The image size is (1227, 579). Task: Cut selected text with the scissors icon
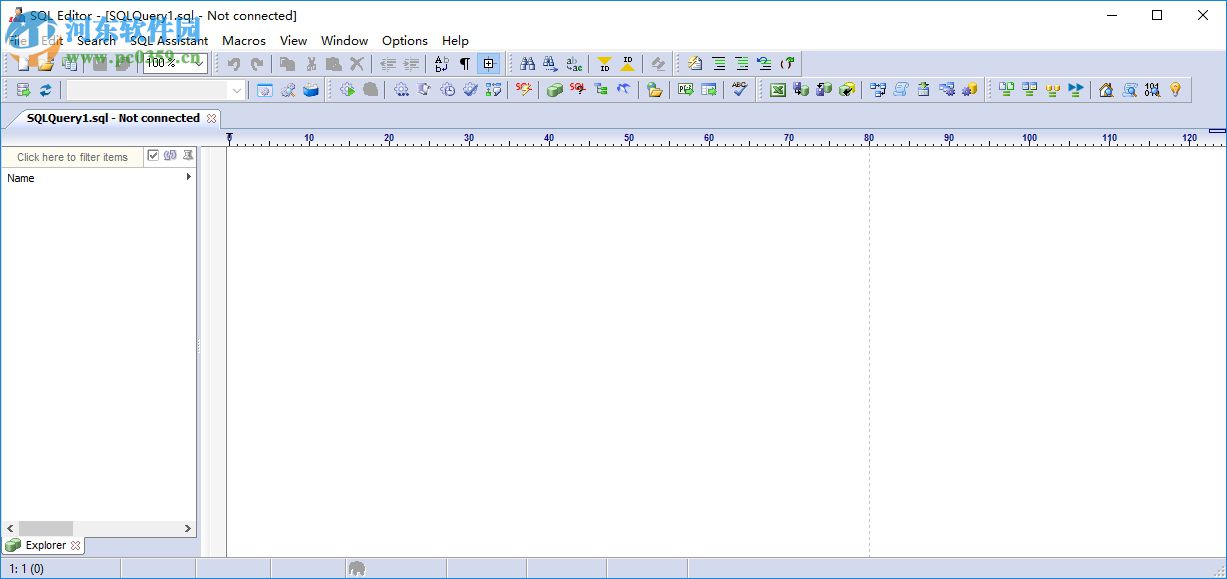click(x=312, y=63)
